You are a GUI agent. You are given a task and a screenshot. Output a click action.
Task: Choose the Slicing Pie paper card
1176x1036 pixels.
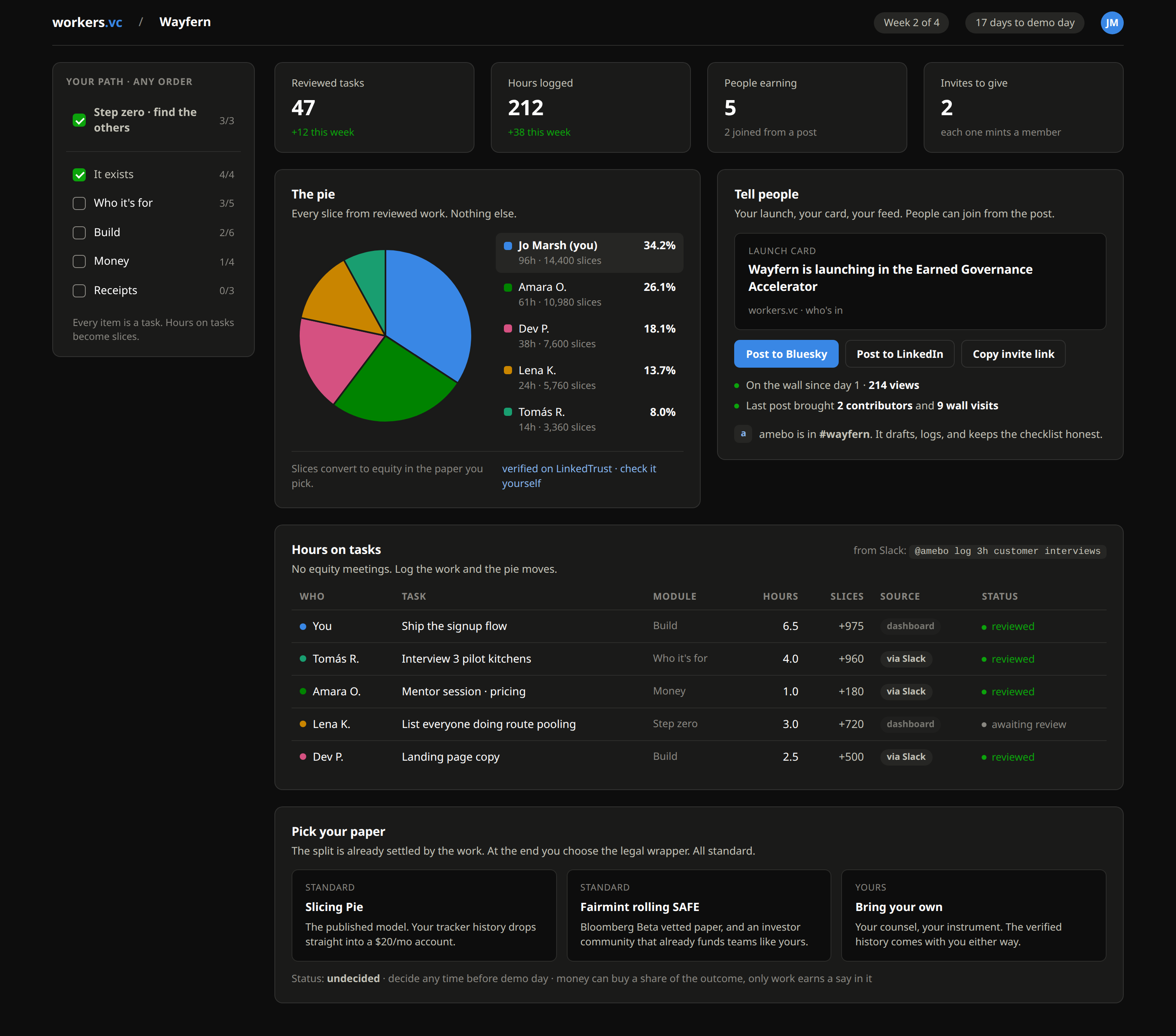424,915
